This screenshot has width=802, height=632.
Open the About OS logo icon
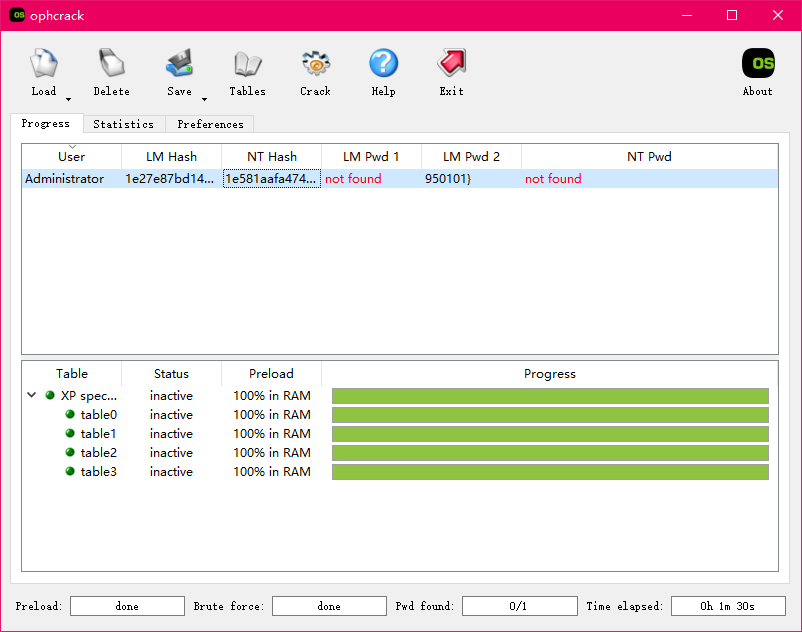coord(757,65)
